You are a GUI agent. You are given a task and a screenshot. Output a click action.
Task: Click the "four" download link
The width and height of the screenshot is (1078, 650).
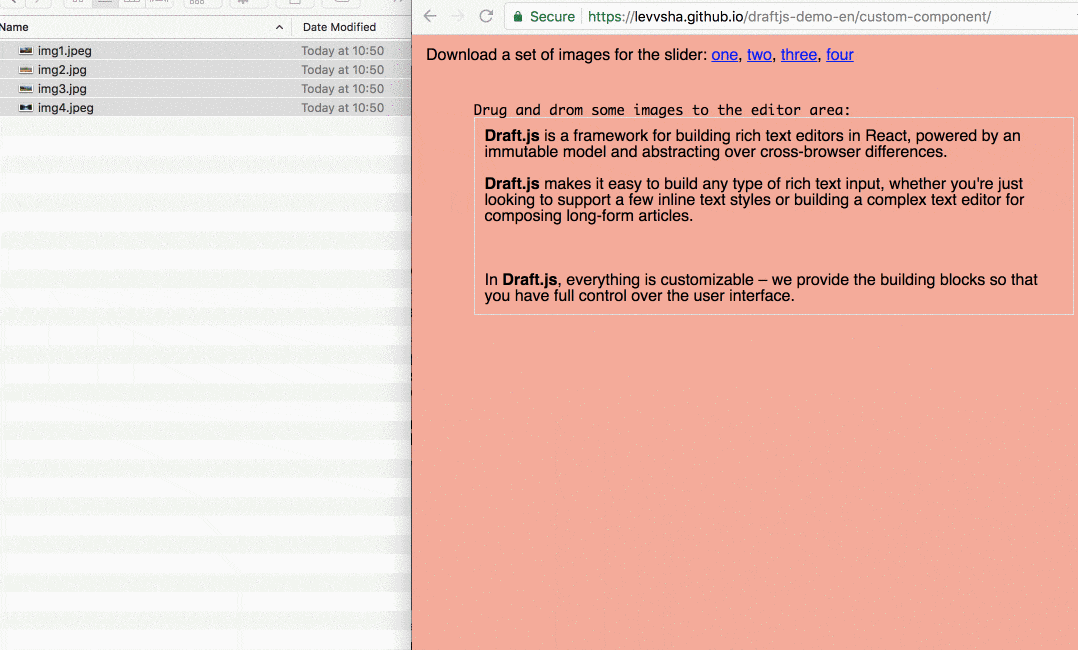pos(839,54)
